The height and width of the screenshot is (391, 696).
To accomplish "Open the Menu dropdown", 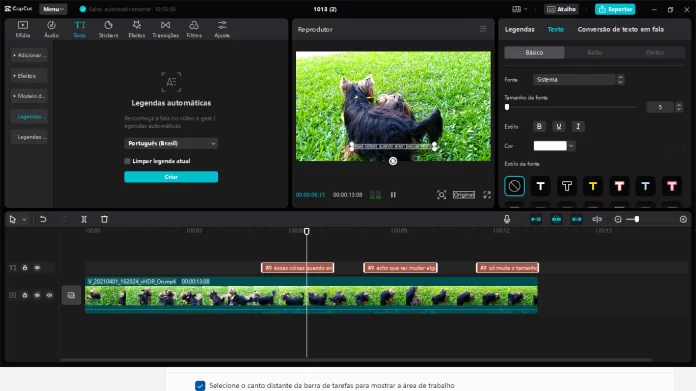I will click(53, 9).
